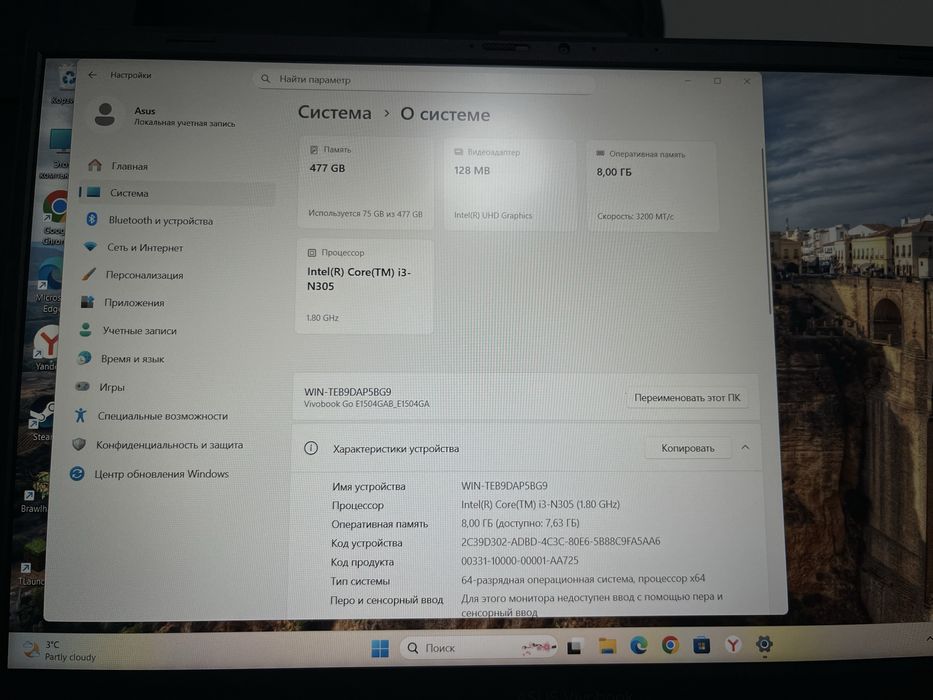Click the Bluetooth icon in sidebar
Viewport: 933px width, 700px height.
click(92, 219)
